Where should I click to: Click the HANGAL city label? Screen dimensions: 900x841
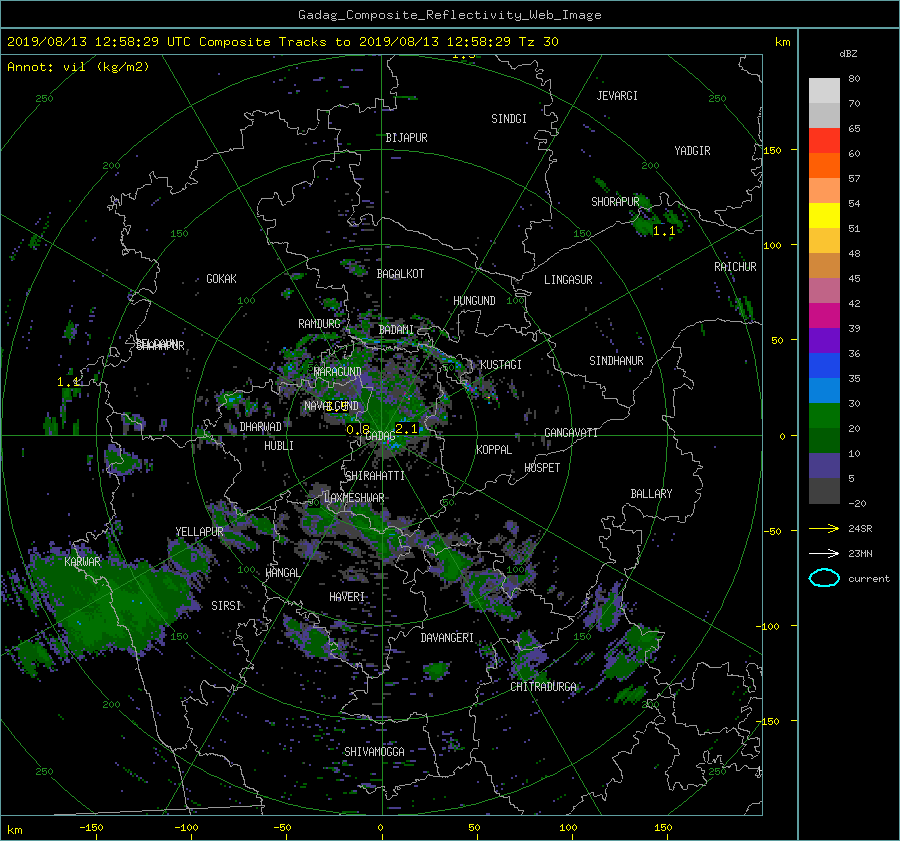(x=282, y=573)
